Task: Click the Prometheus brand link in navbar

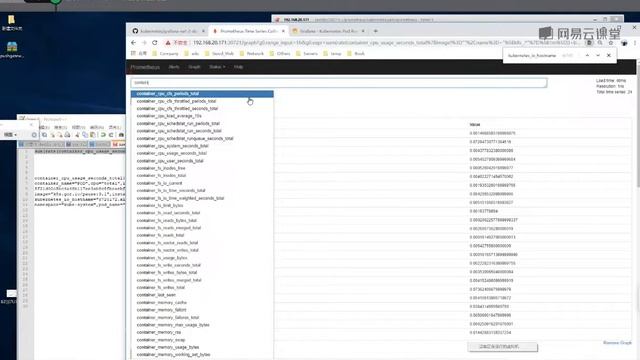Action: pos(145,67)
